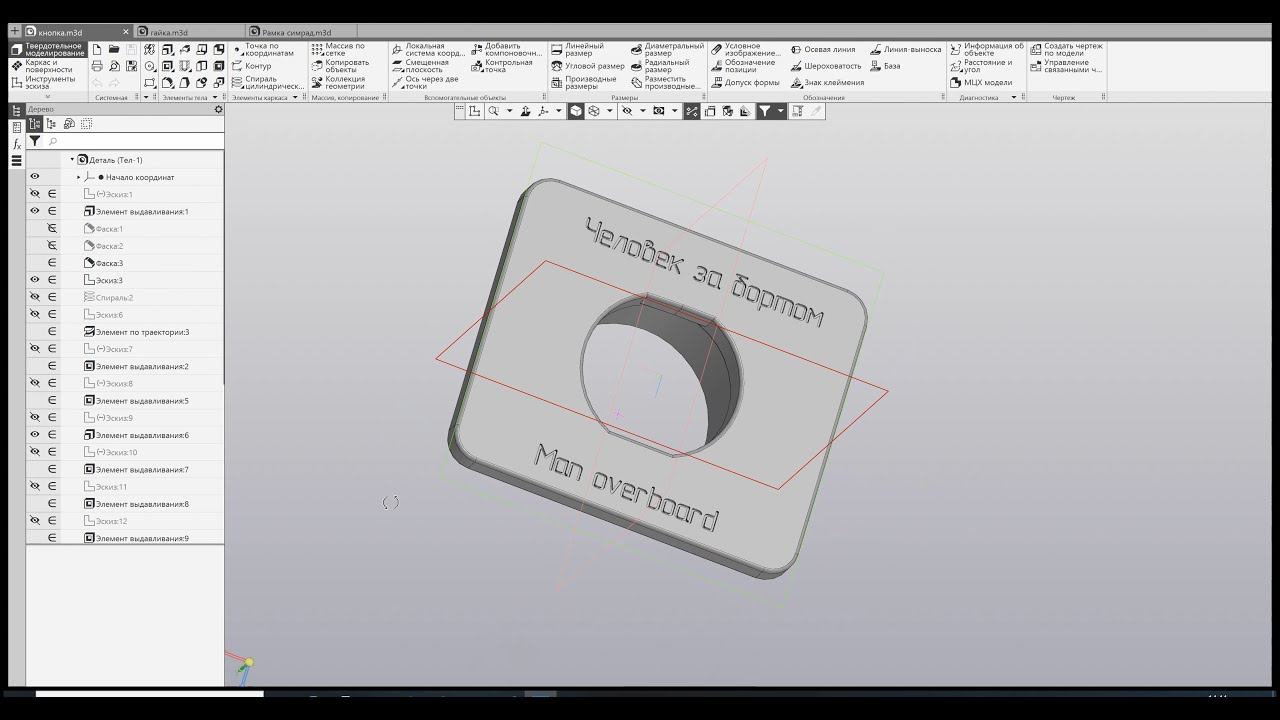This screenshot has height=720, width=1280.
Task: Open the filter dropdown in view toolbar
Action: point(782,111)
